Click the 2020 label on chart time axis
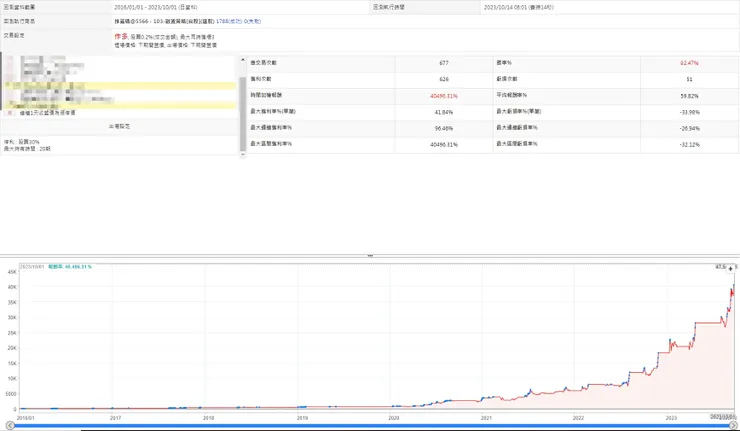This screenshot has width=740, height=431. pyautogui.click(x=393, y=418)
